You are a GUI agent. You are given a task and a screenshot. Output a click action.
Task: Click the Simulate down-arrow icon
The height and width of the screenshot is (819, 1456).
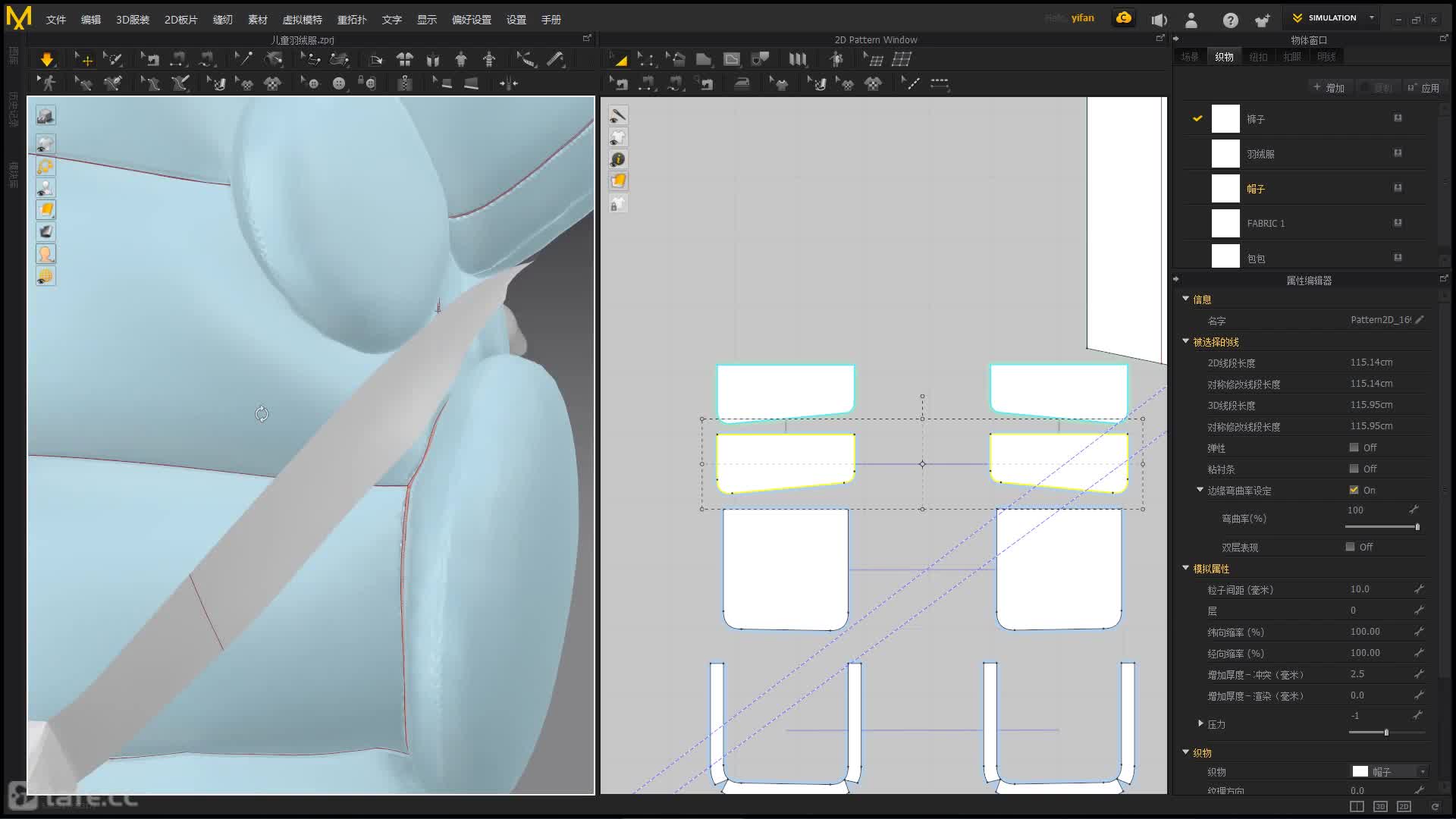coord(47,59)
